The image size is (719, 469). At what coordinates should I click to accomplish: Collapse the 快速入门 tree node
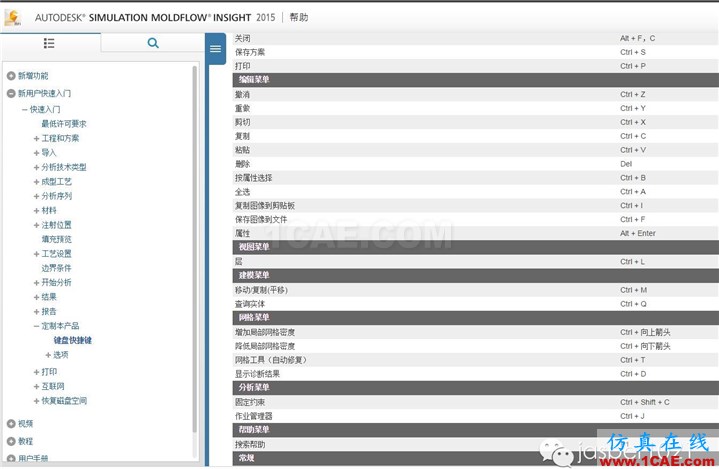click(x=25, y=110)
